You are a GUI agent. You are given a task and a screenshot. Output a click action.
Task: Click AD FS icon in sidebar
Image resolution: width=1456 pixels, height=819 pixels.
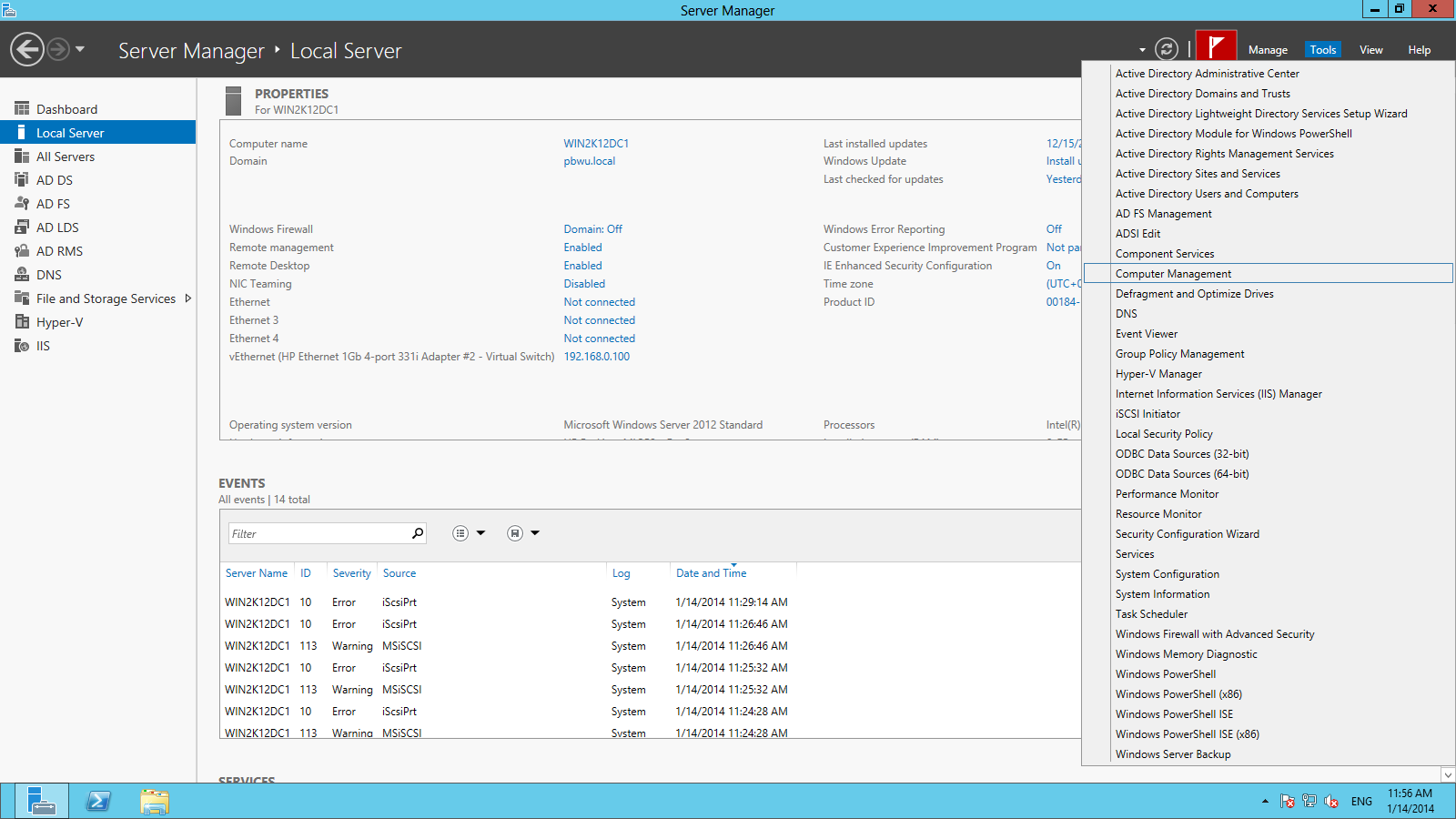22,204
